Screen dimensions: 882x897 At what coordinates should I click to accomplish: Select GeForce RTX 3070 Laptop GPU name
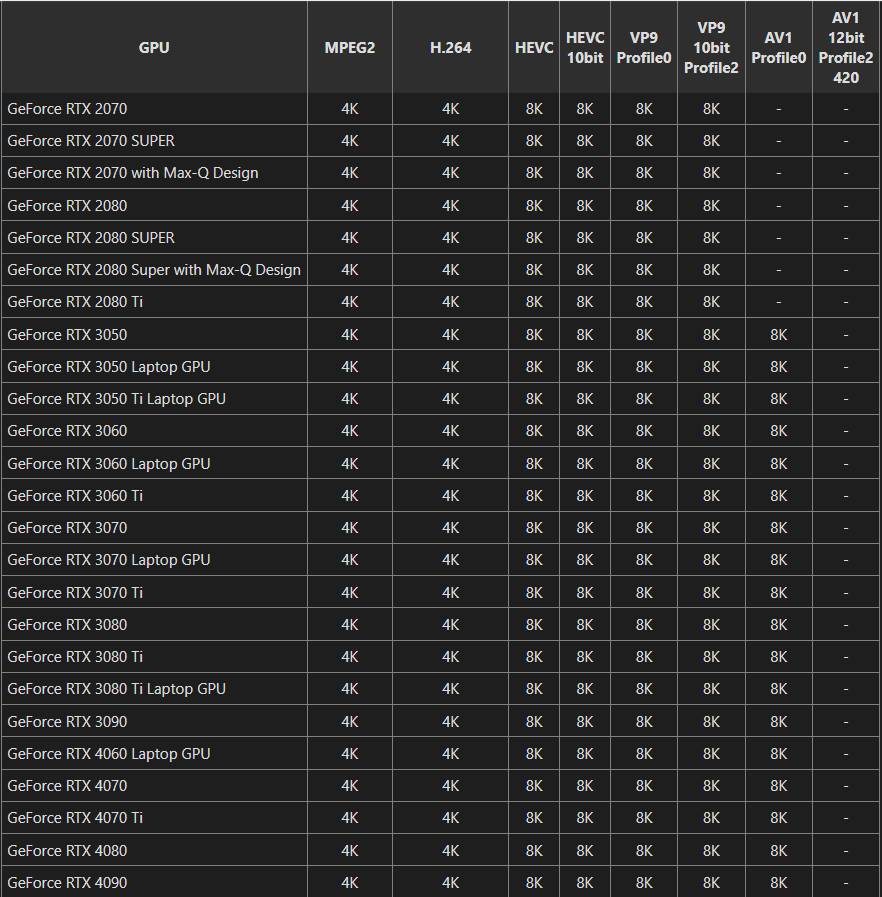coord(109,559)
